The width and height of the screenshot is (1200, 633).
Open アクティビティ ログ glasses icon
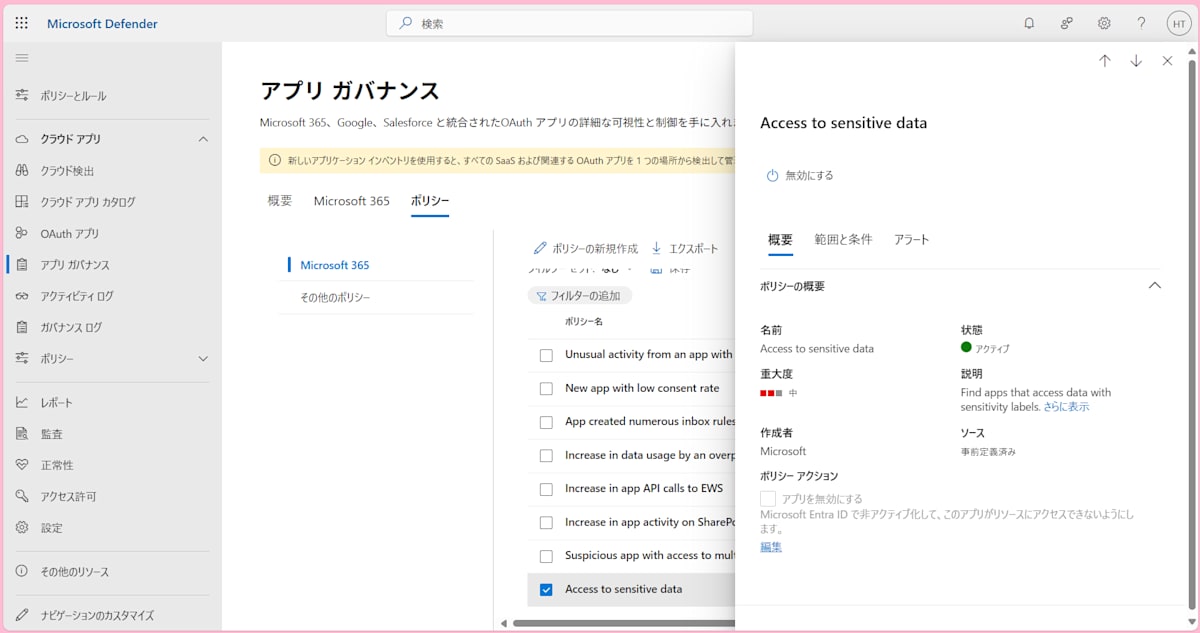[x=22, y=296]
